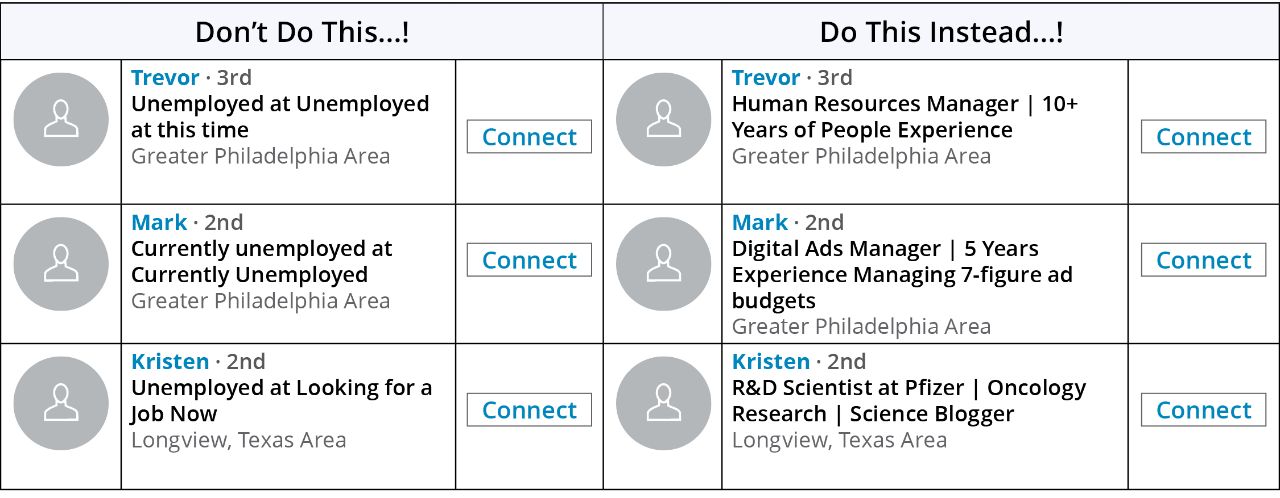Click Trevor's avatar in the Don't Do This column
The width and height of the screenshot is (1280, 498).
pyautogui.click(x=61, y=120)
